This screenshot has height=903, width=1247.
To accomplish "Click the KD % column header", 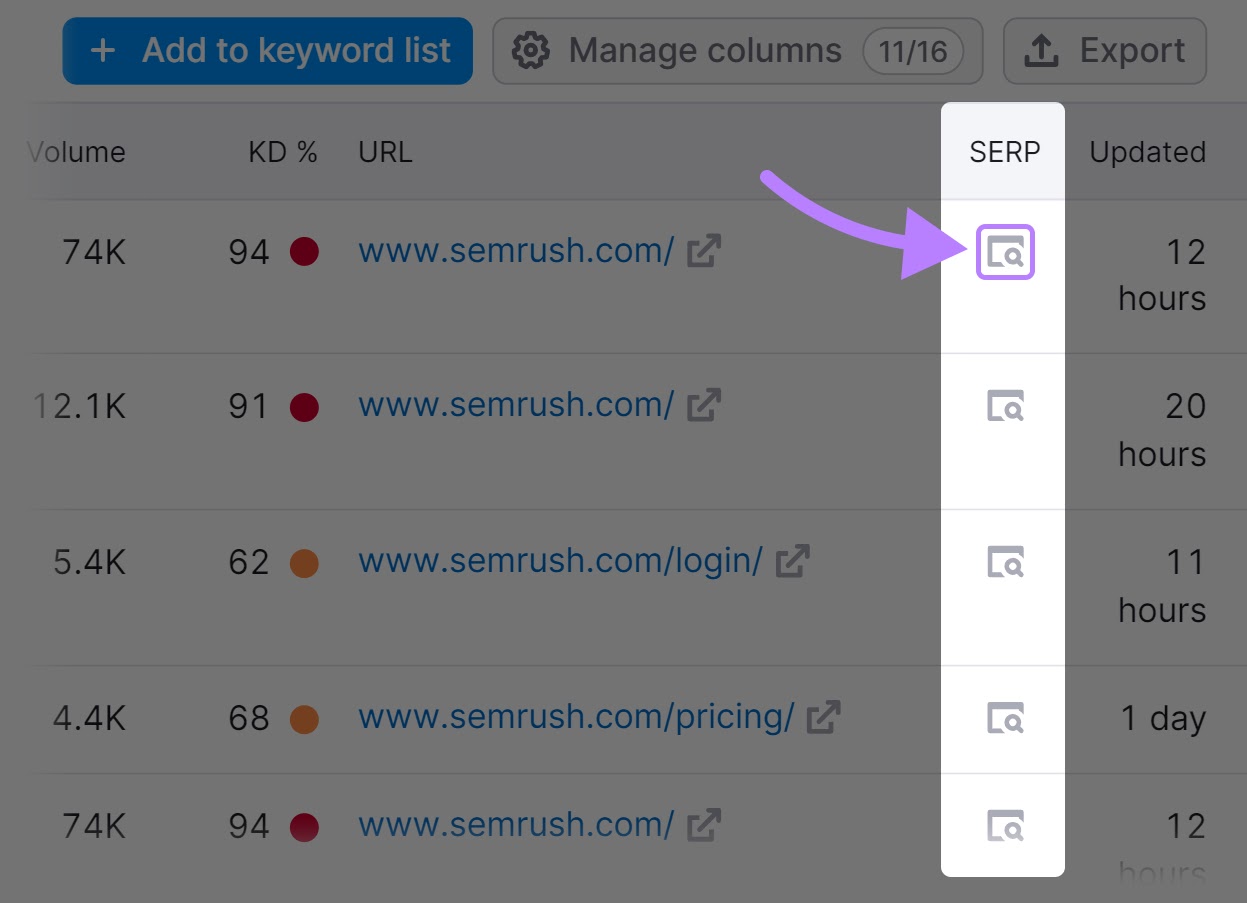I will pyautogui.click(x=282, y=152).
